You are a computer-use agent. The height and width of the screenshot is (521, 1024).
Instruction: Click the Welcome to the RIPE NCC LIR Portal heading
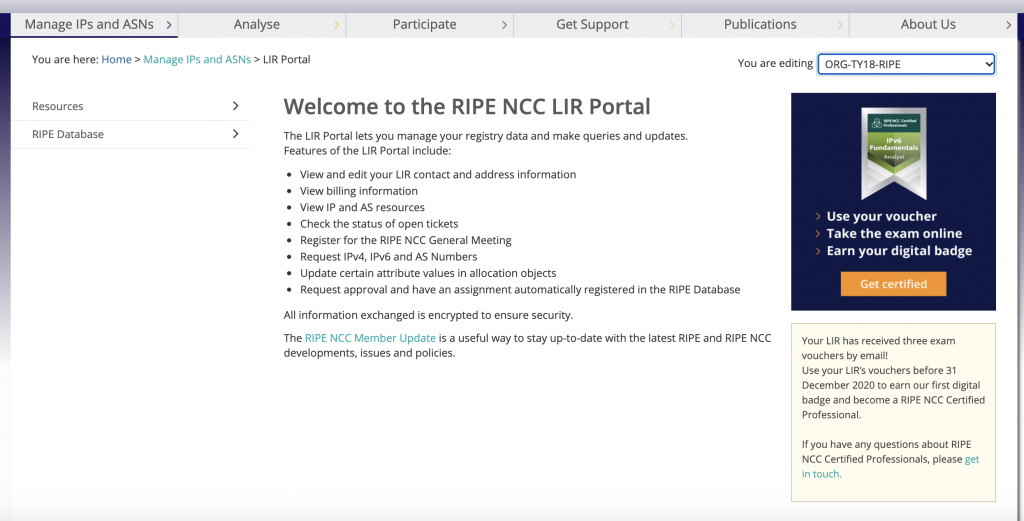tap(467, 106)
